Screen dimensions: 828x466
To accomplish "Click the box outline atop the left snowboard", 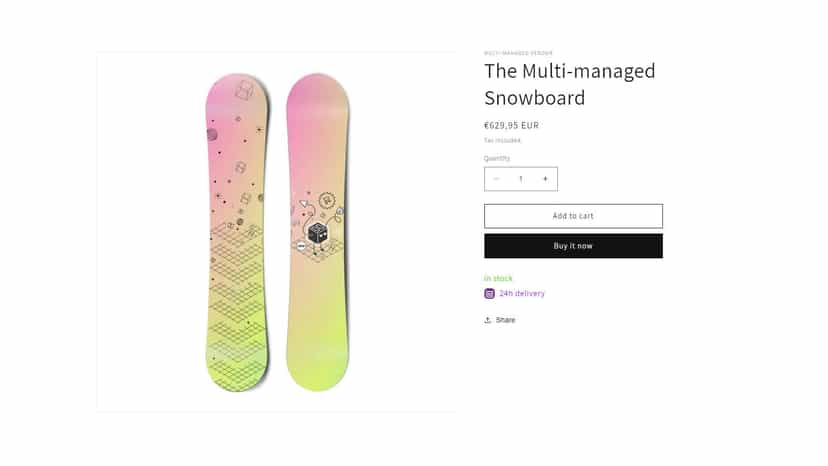I will pyautogui.click(x=244, y=90).
